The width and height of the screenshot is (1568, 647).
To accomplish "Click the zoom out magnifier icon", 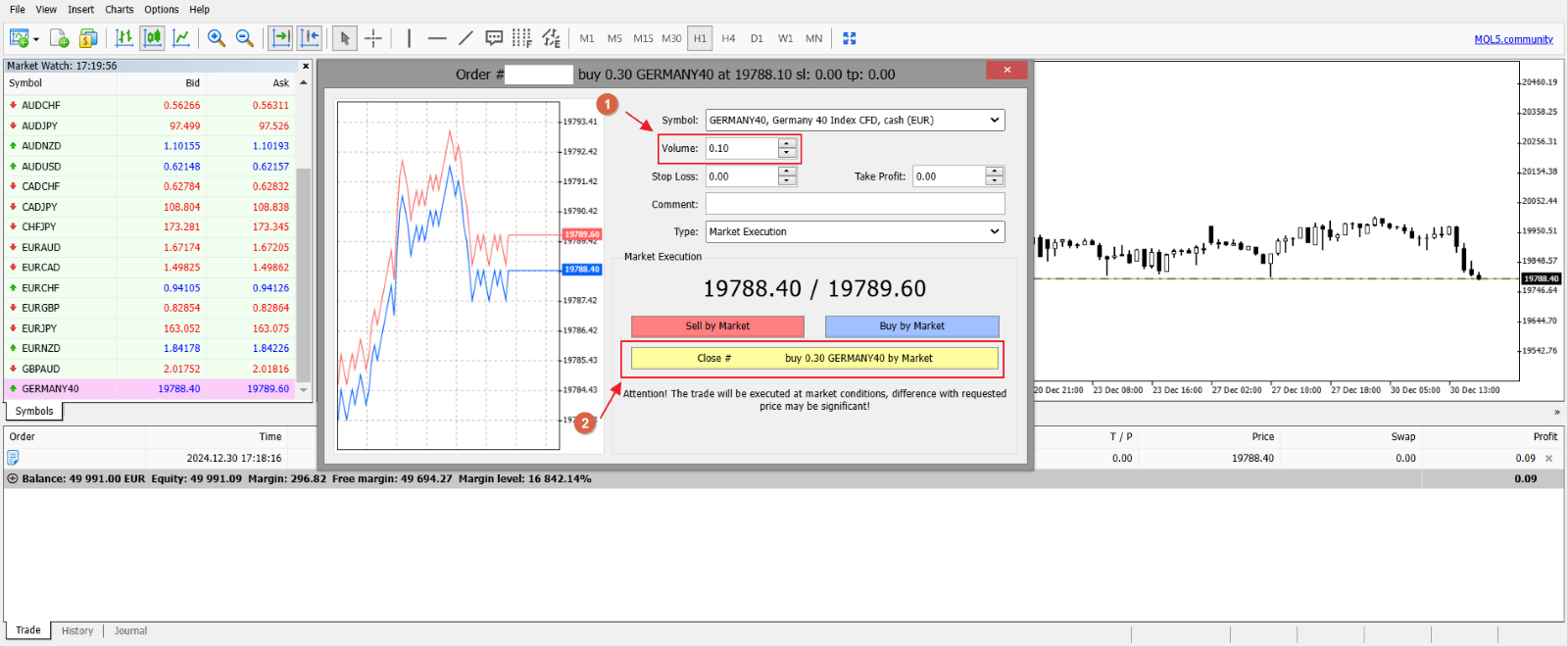I will pyautogui.click(x=245, y=38).
